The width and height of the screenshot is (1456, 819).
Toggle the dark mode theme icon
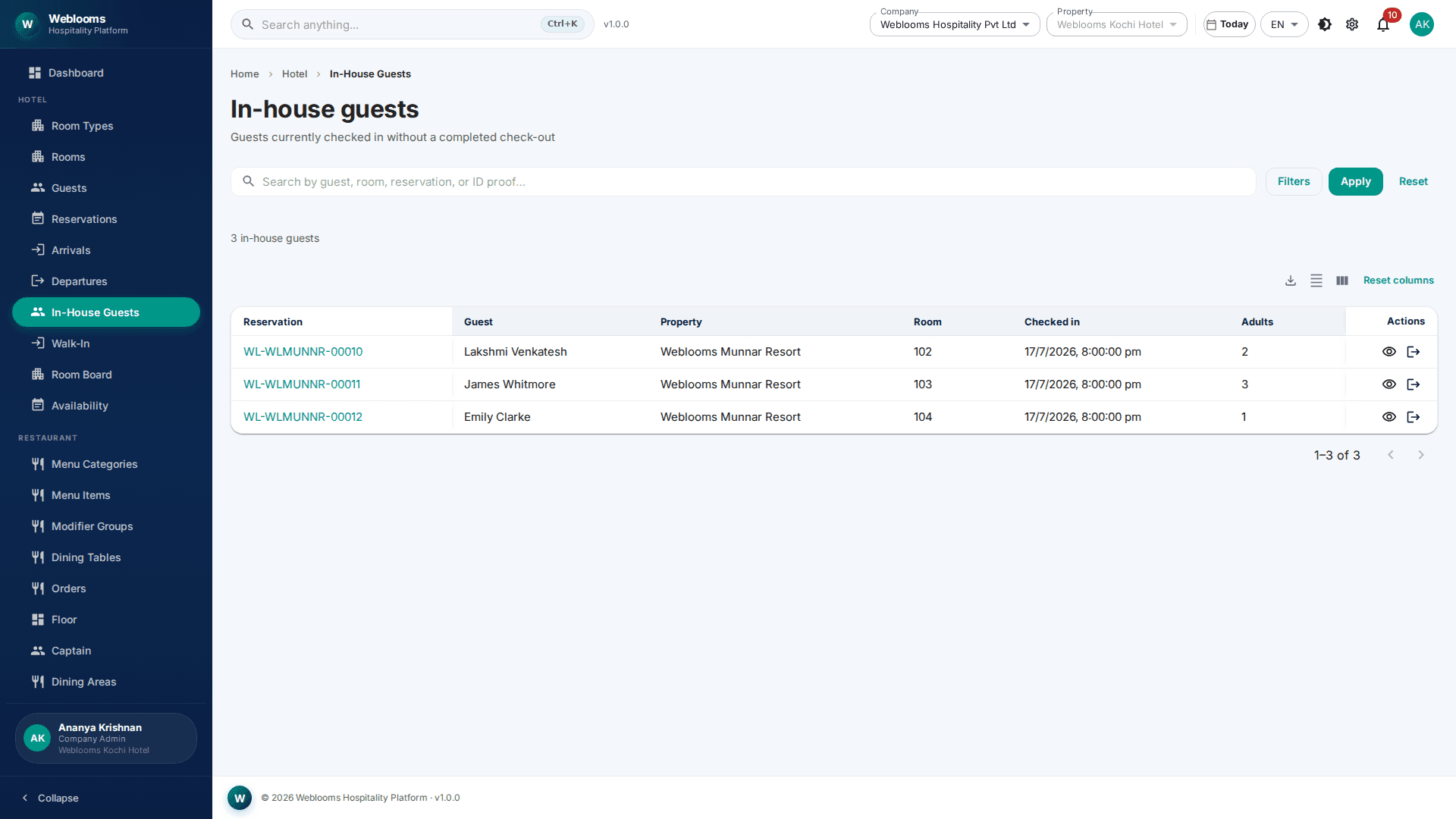click(x=1325, y=24)
